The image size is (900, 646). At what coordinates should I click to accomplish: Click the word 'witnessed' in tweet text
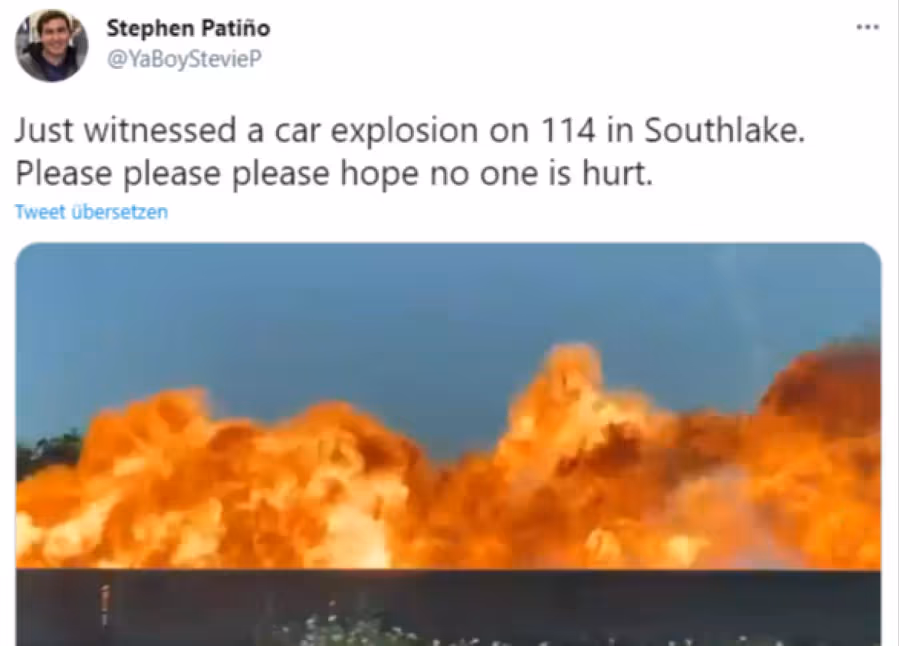[161, 130]
